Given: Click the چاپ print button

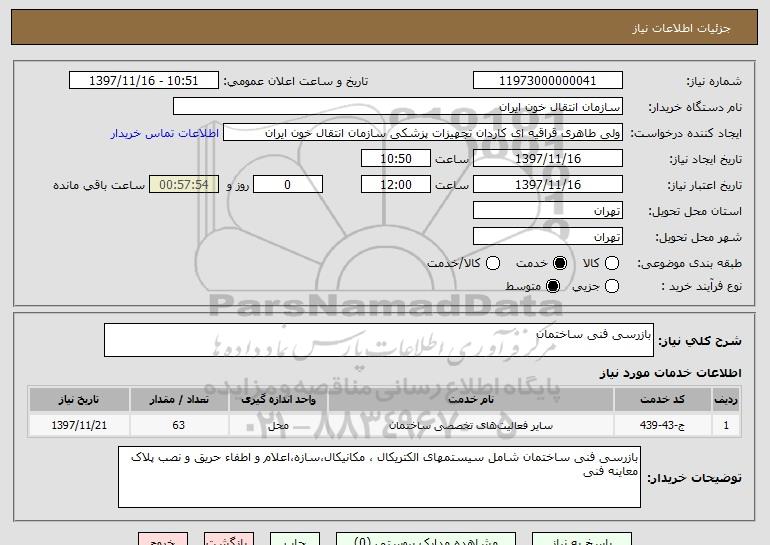Looking at the screenshot, I should coord(295,539).
